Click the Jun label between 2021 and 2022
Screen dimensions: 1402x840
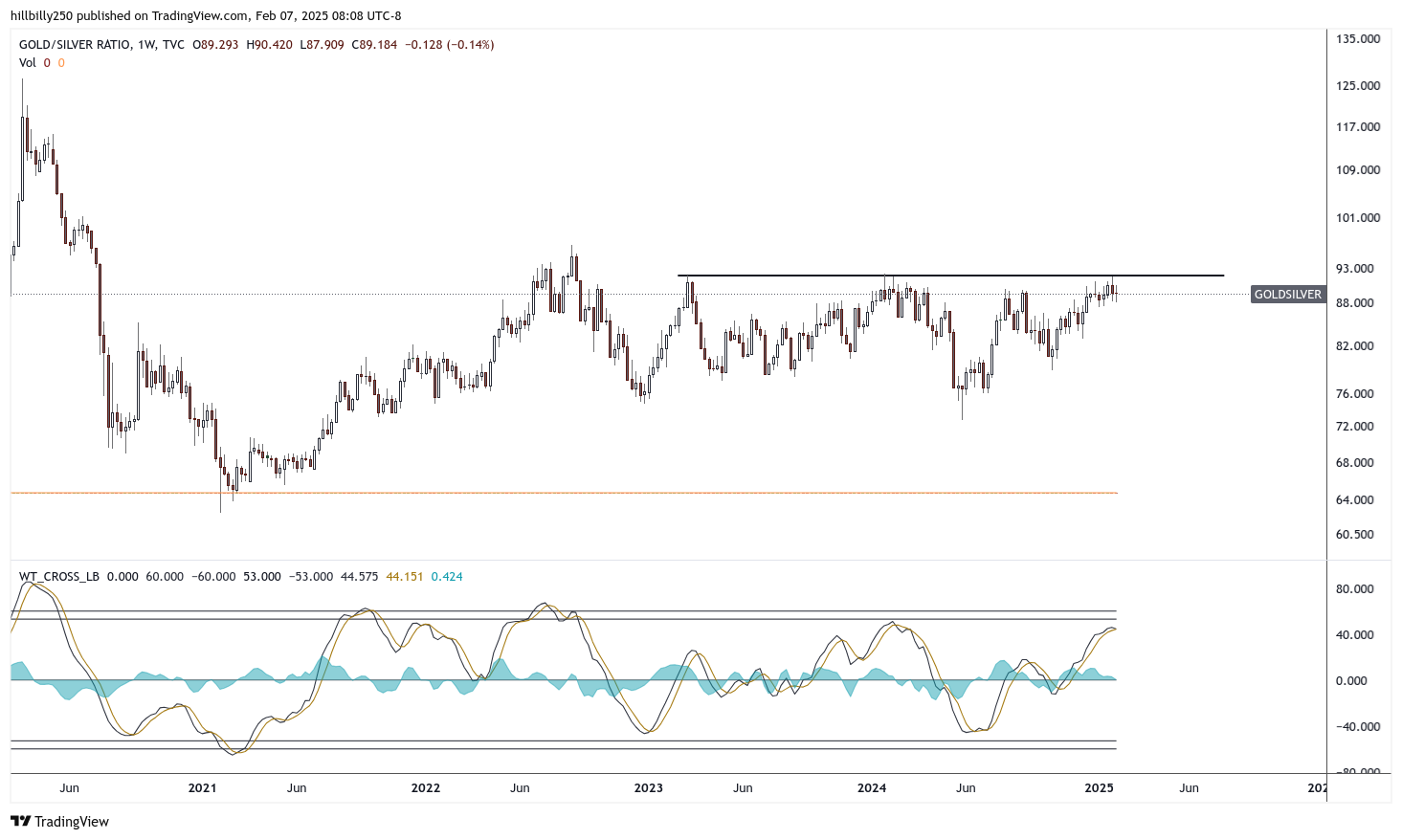coord(297,788)
